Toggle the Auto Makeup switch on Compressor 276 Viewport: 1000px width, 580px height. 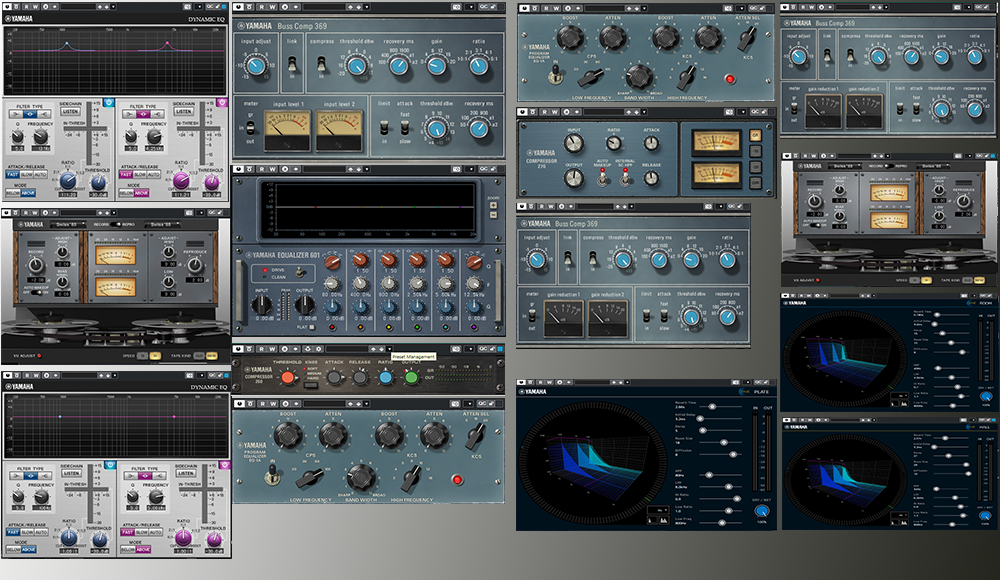tap(603, 177)
